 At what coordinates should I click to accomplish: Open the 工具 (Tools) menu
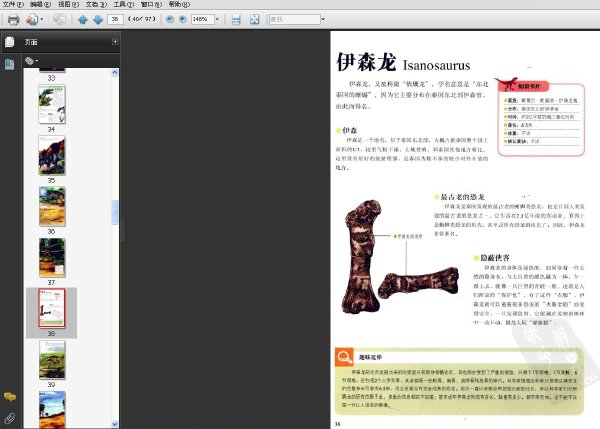coord(124,4)
